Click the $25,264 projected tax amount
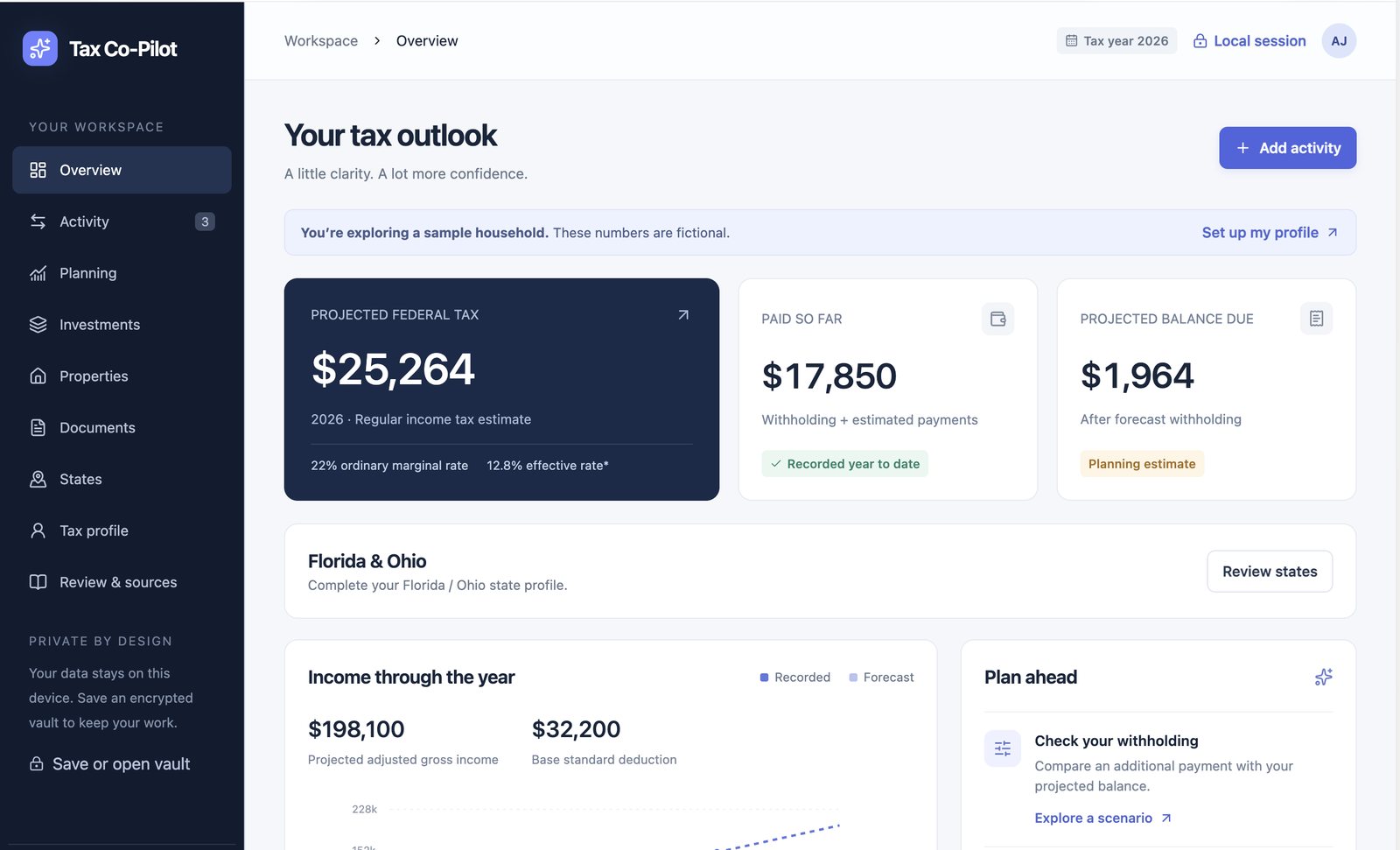Viewport: 1400px width, 850px height. point(393,369)
